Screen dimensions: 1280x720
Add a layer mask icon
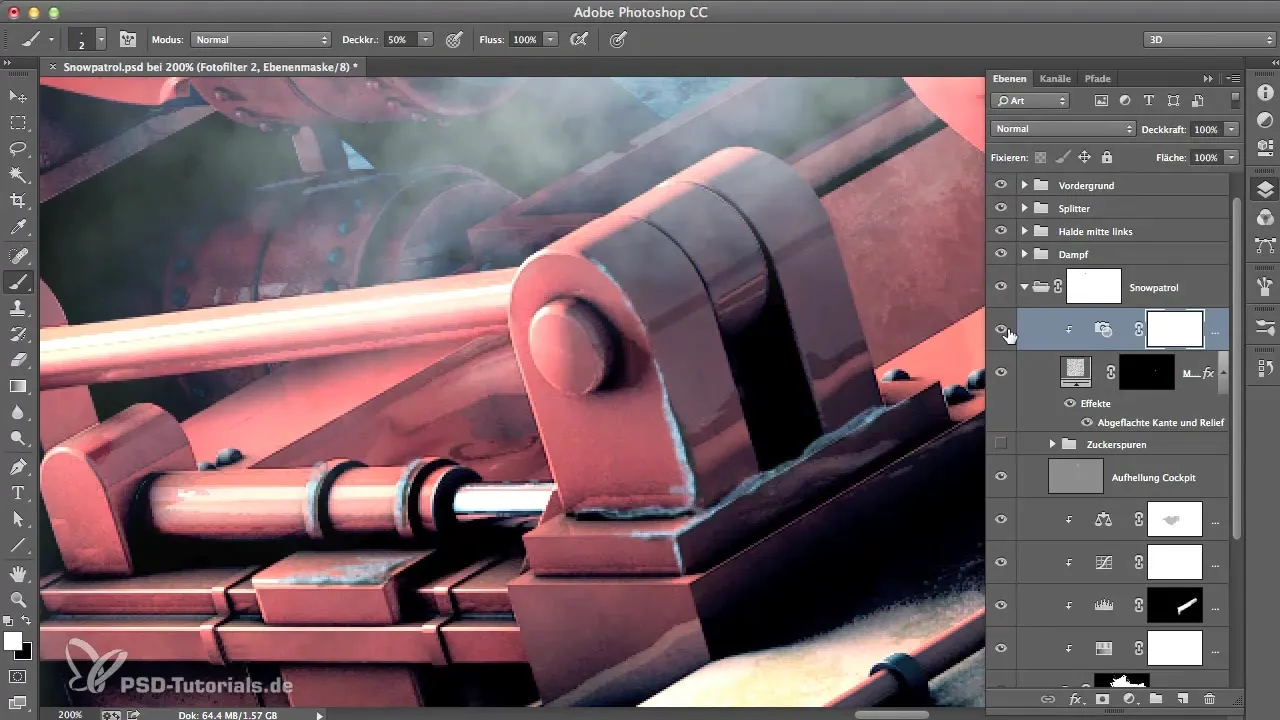tap(1102, 699)
